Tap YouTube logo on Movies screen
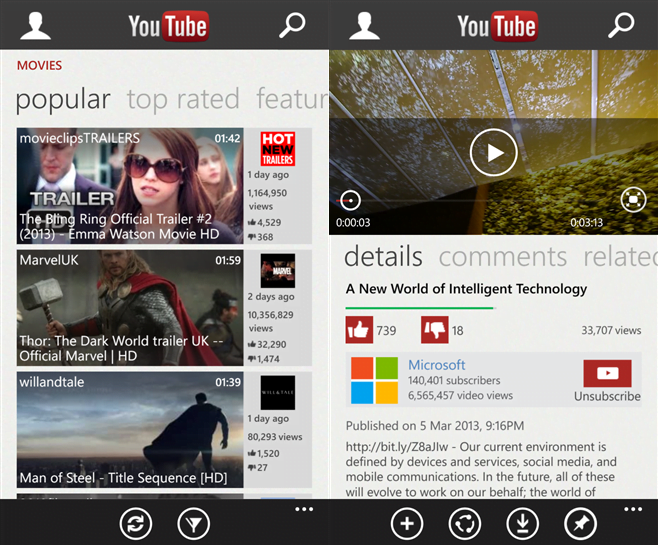Viewport: 659px width, 545px height. pyautogui.click(x=168, y=26)
